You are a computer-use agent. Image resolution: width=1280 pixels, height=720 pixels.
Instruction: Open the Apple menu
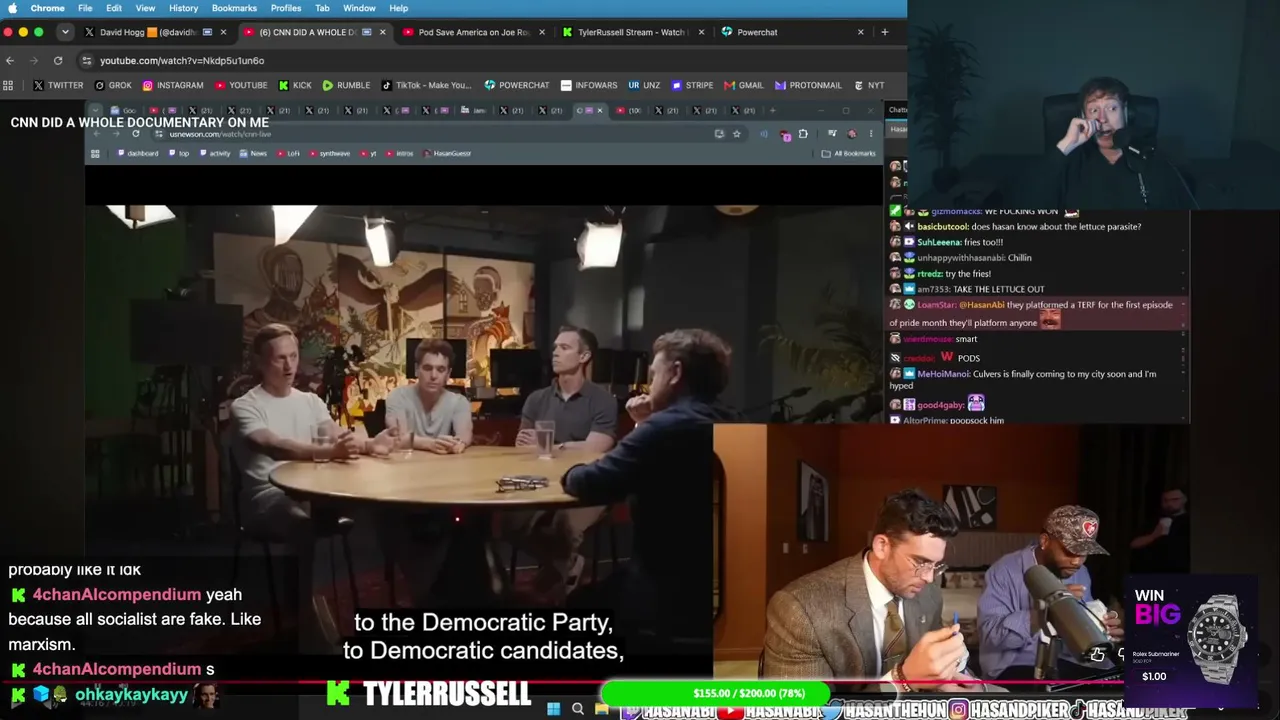click(x=12, y=8)
